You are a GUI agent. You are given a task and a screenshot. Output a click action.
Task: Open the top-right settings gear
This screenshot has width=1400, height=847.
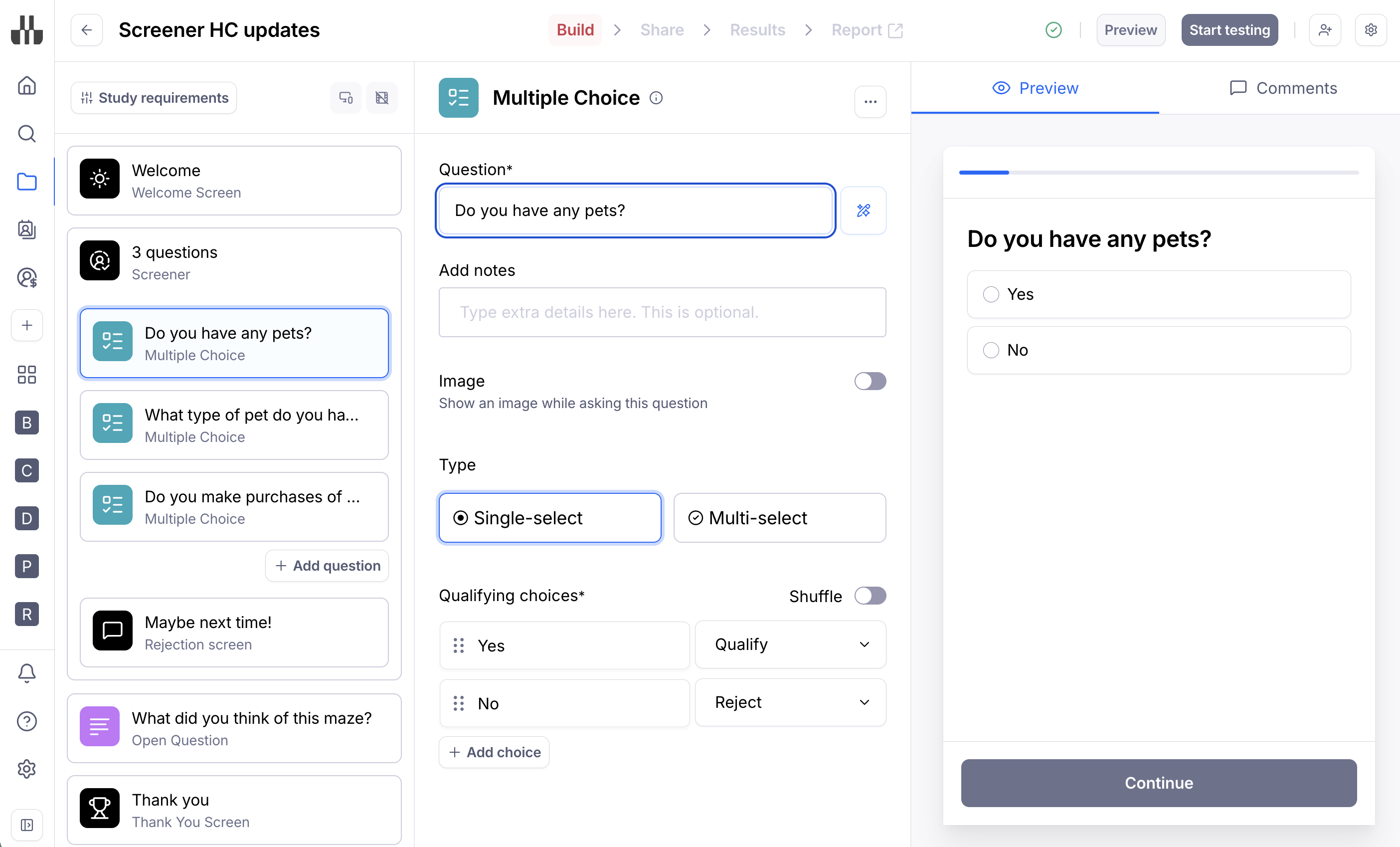(1371, 29)
